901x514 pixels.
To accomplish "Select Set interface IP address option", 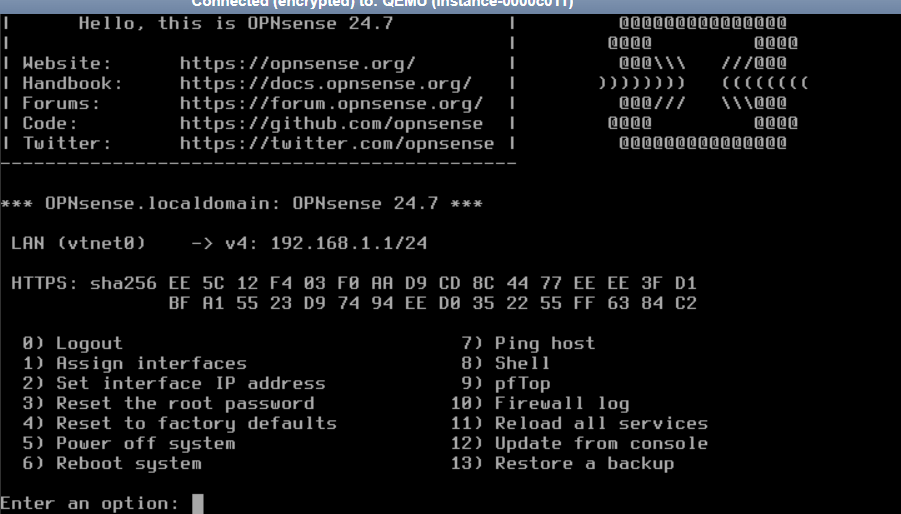I will [190, 383].
